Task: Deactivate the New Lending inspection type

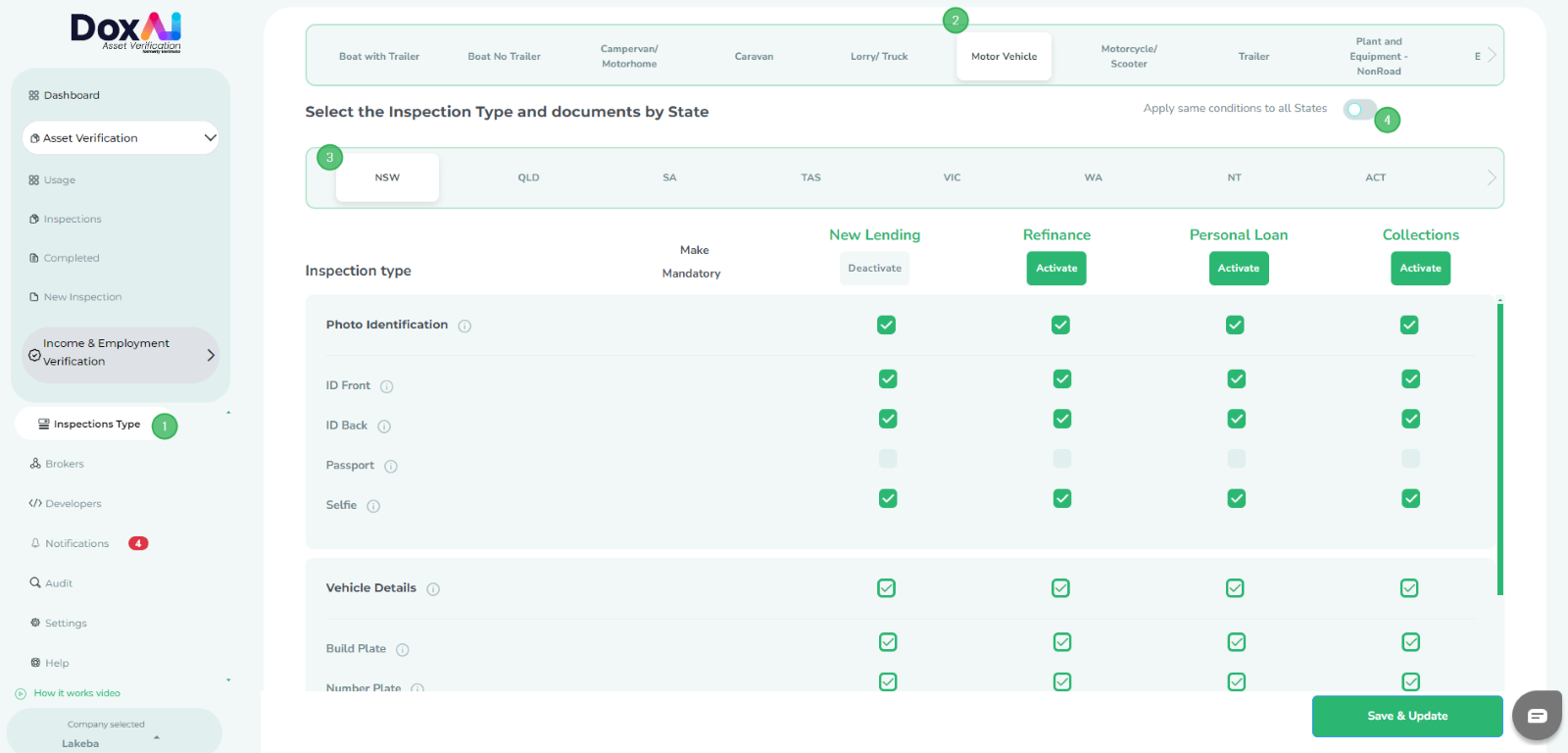Action: pos(874,269)
